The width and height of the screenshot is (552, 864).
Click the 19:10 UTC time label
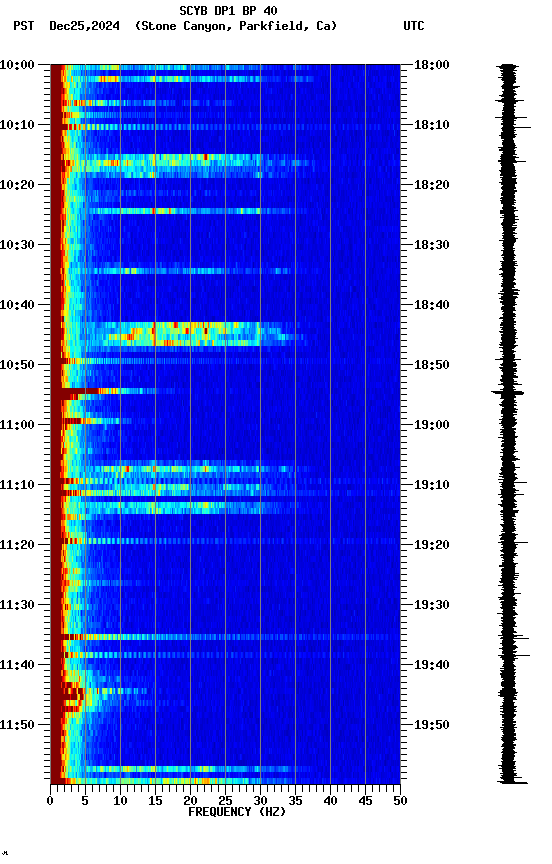[x=432, y=485]
